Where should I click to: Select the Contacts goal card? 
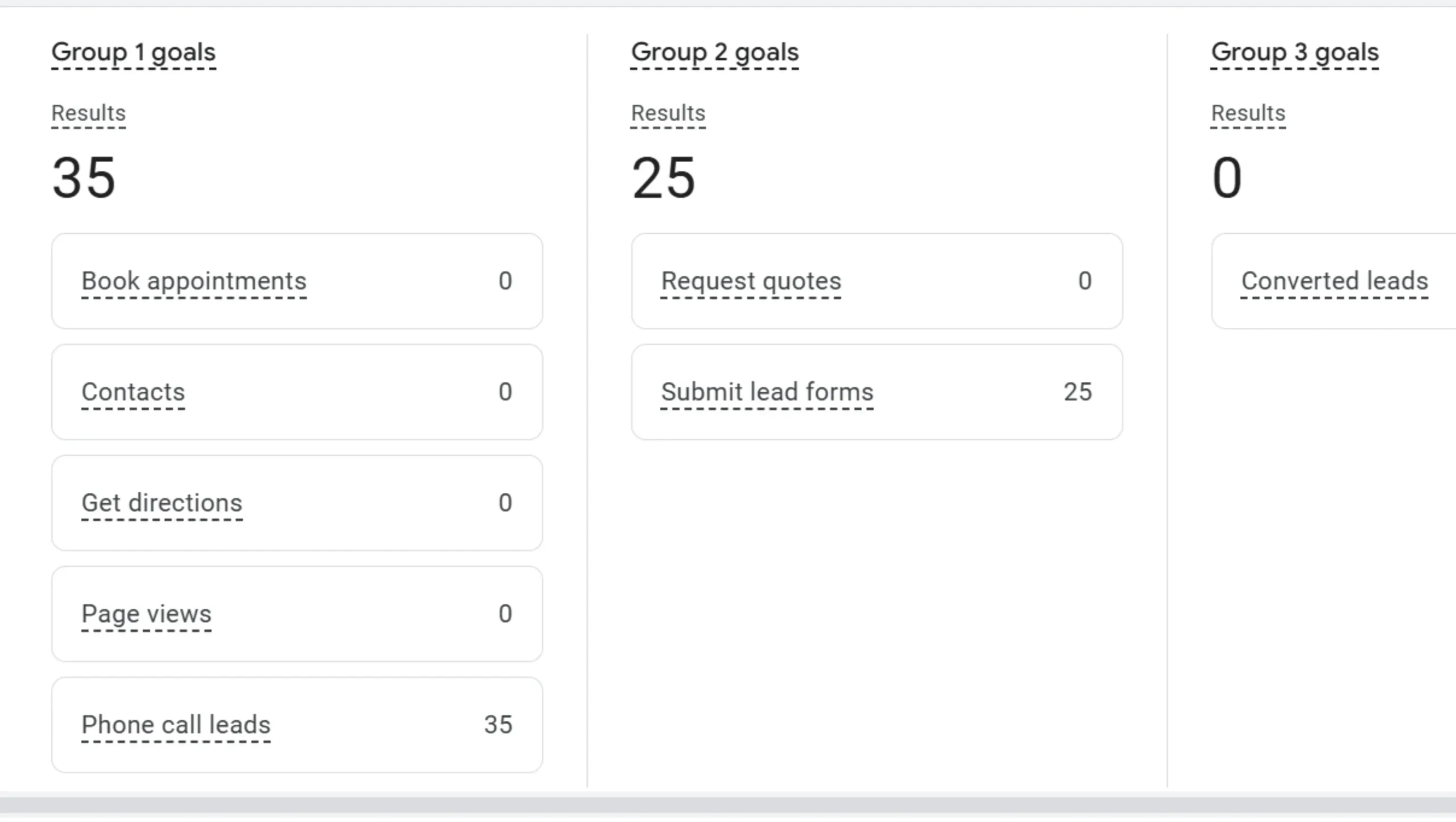[x=297, y=392]
